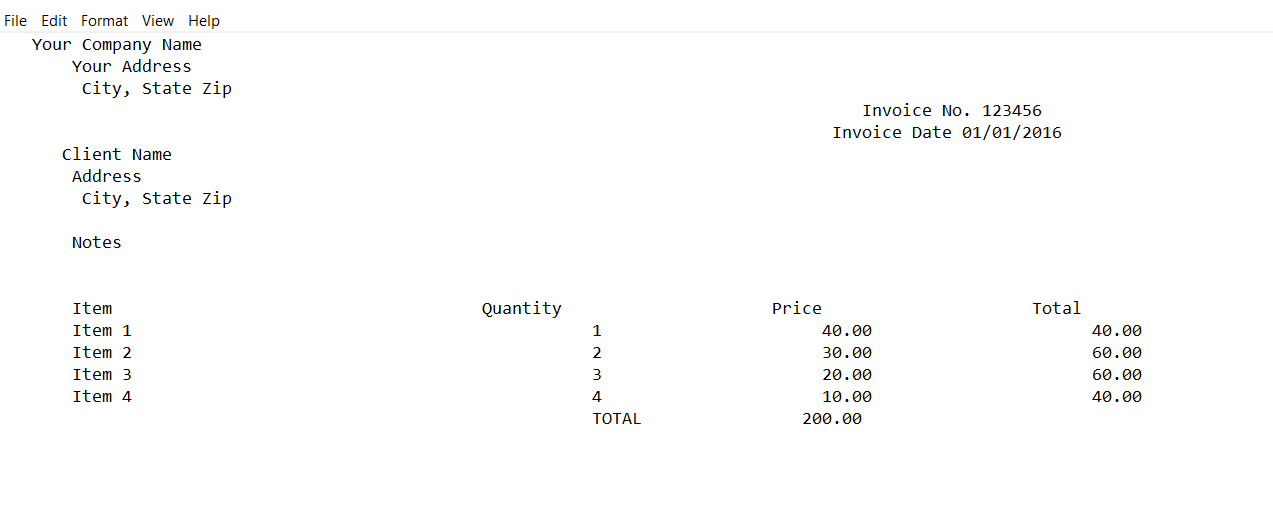
Task: Click the 'Total' column header text
Action: pos(1057,309)
